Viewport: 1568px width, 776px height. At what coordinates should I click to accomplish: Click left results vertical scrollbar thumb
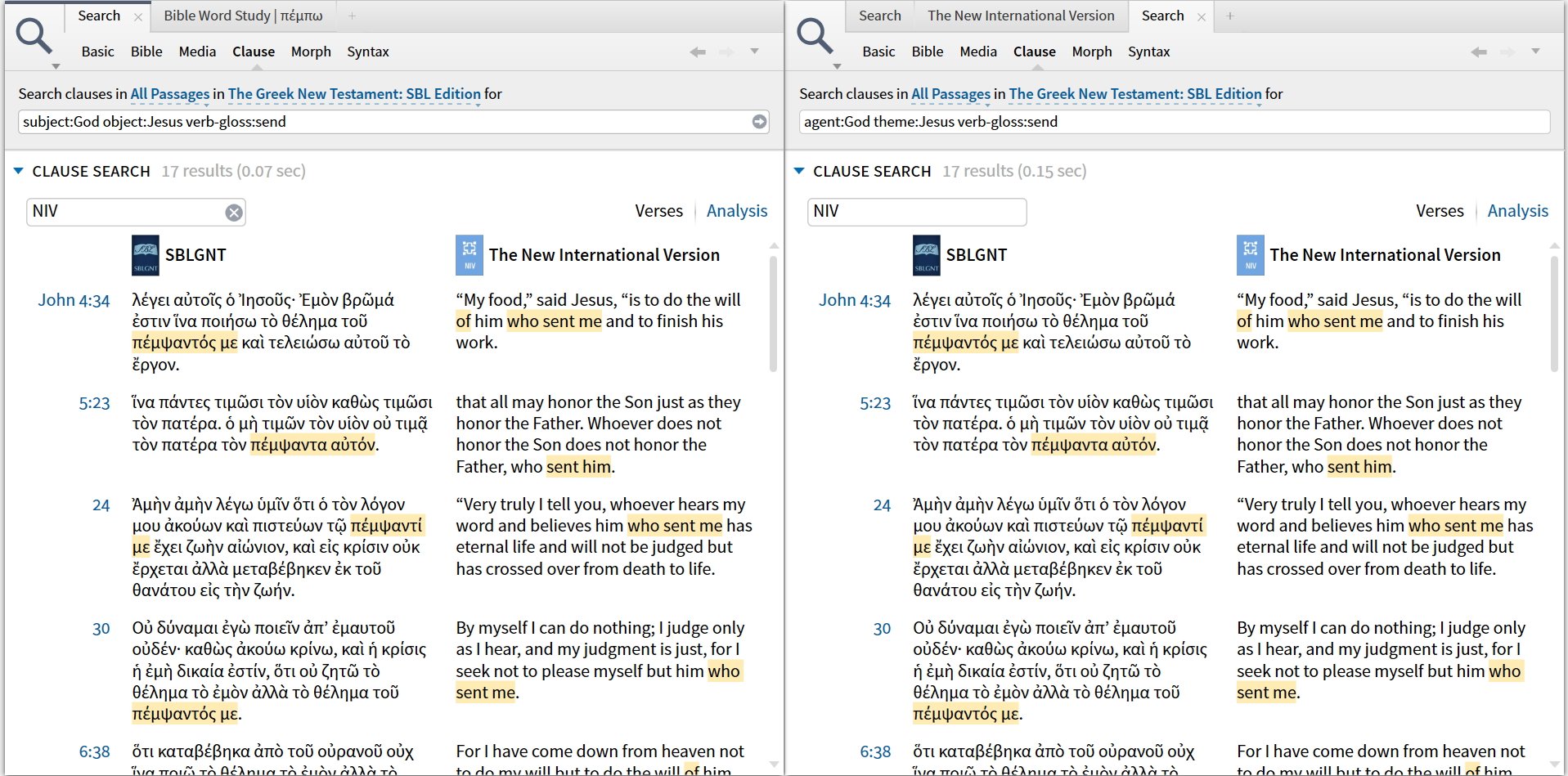pos(773,314)
